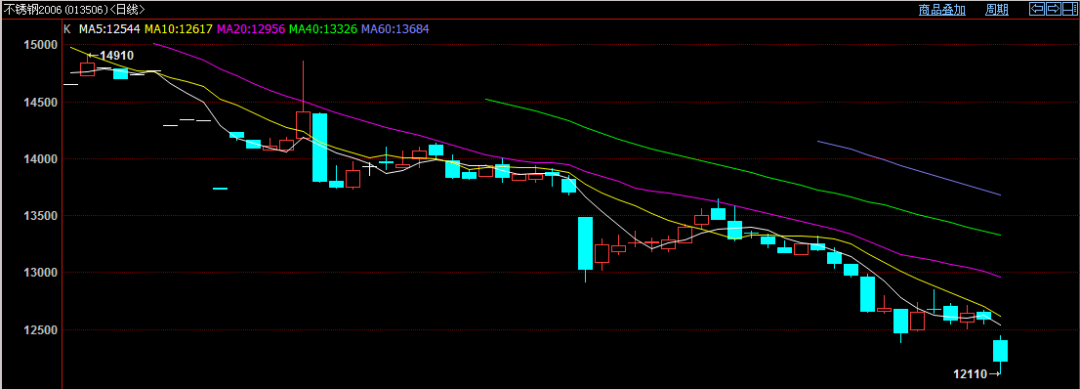Select the magenta MA20:12956 indicator label

tap(251, 29)
